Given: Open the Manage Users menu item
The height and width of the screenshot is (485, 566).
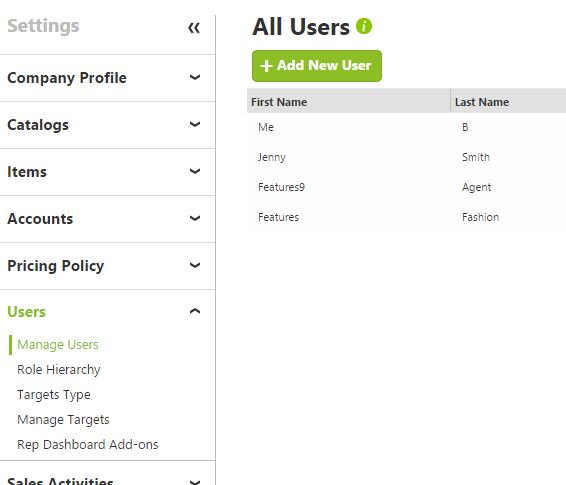Looking at the screenshot, I should tap(58, 345).
